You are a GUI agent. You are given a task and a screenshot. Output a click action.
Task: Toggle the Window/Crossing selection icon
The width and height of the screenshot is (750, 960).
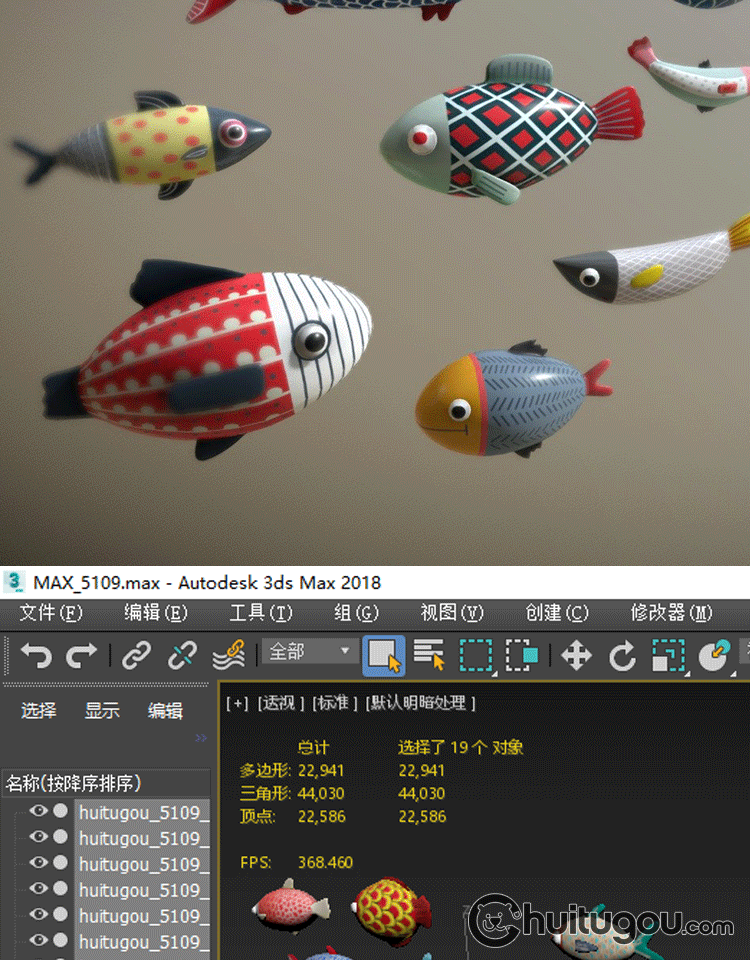(x=522, y=656)
